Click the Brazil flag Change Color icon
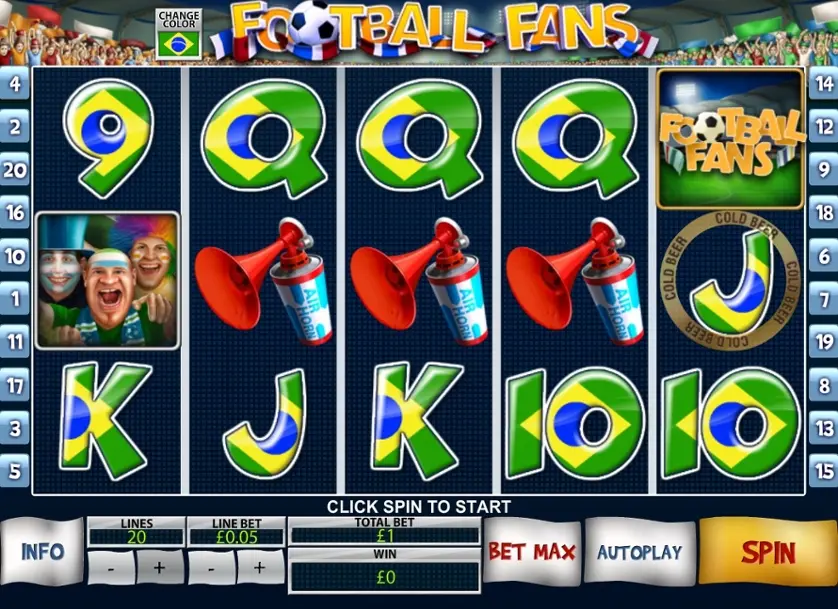This screenshot has width=838, height=609. pos(179,44)
